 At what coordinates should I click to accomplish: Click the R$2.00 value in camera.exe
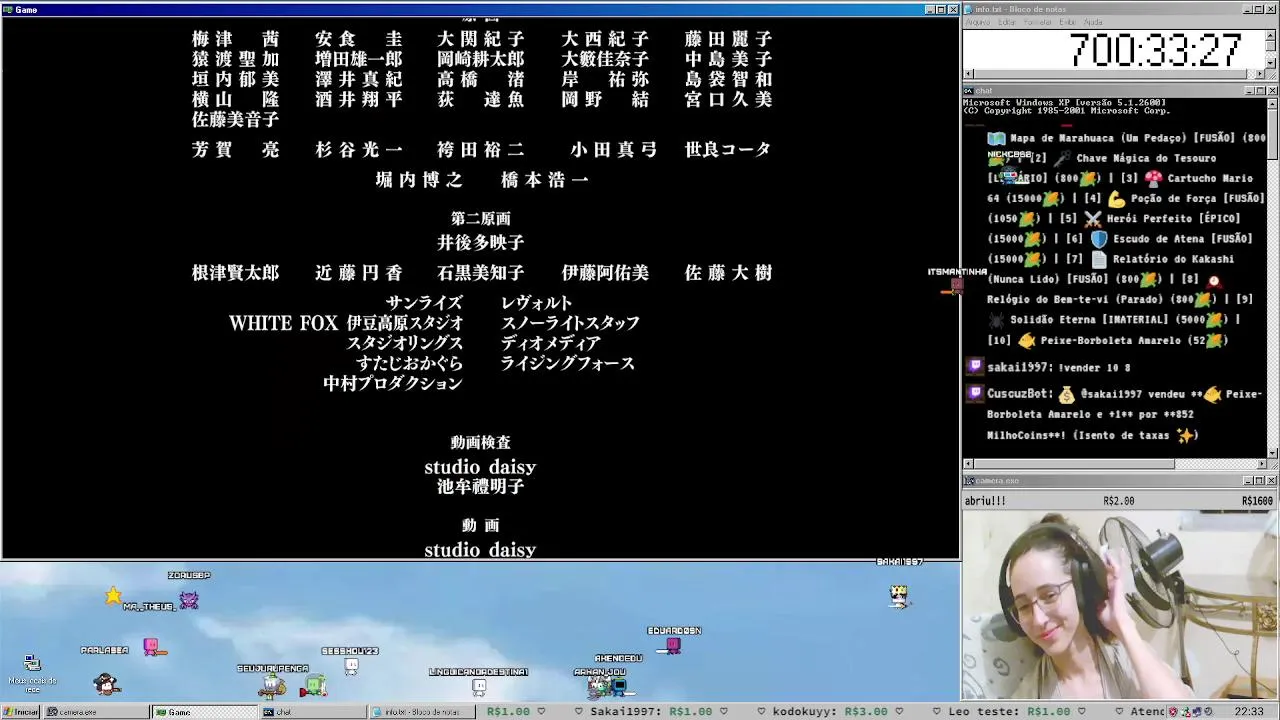(1119, 501)
